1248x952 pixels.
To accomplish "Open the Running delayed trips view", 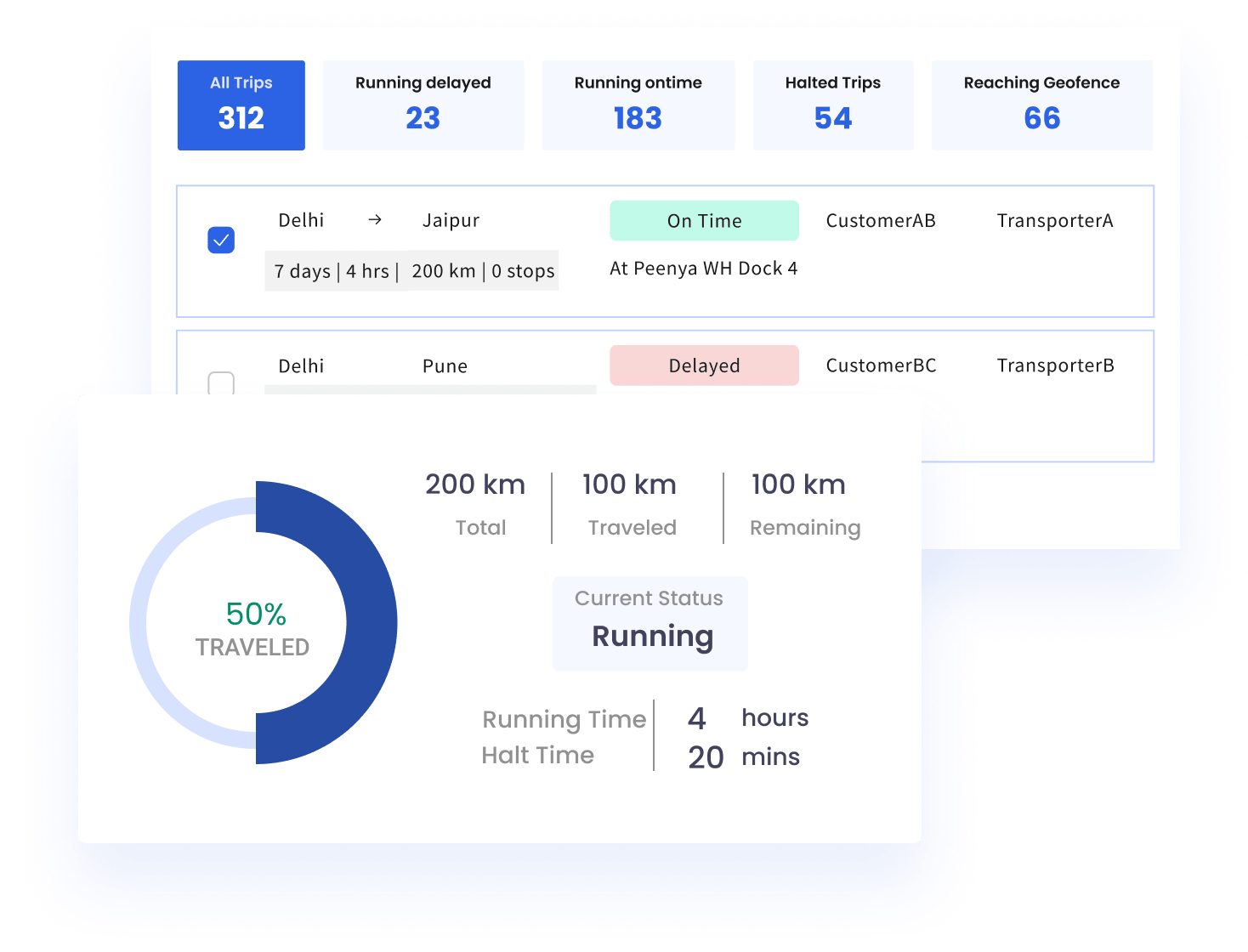I will [x=423, y=104].
